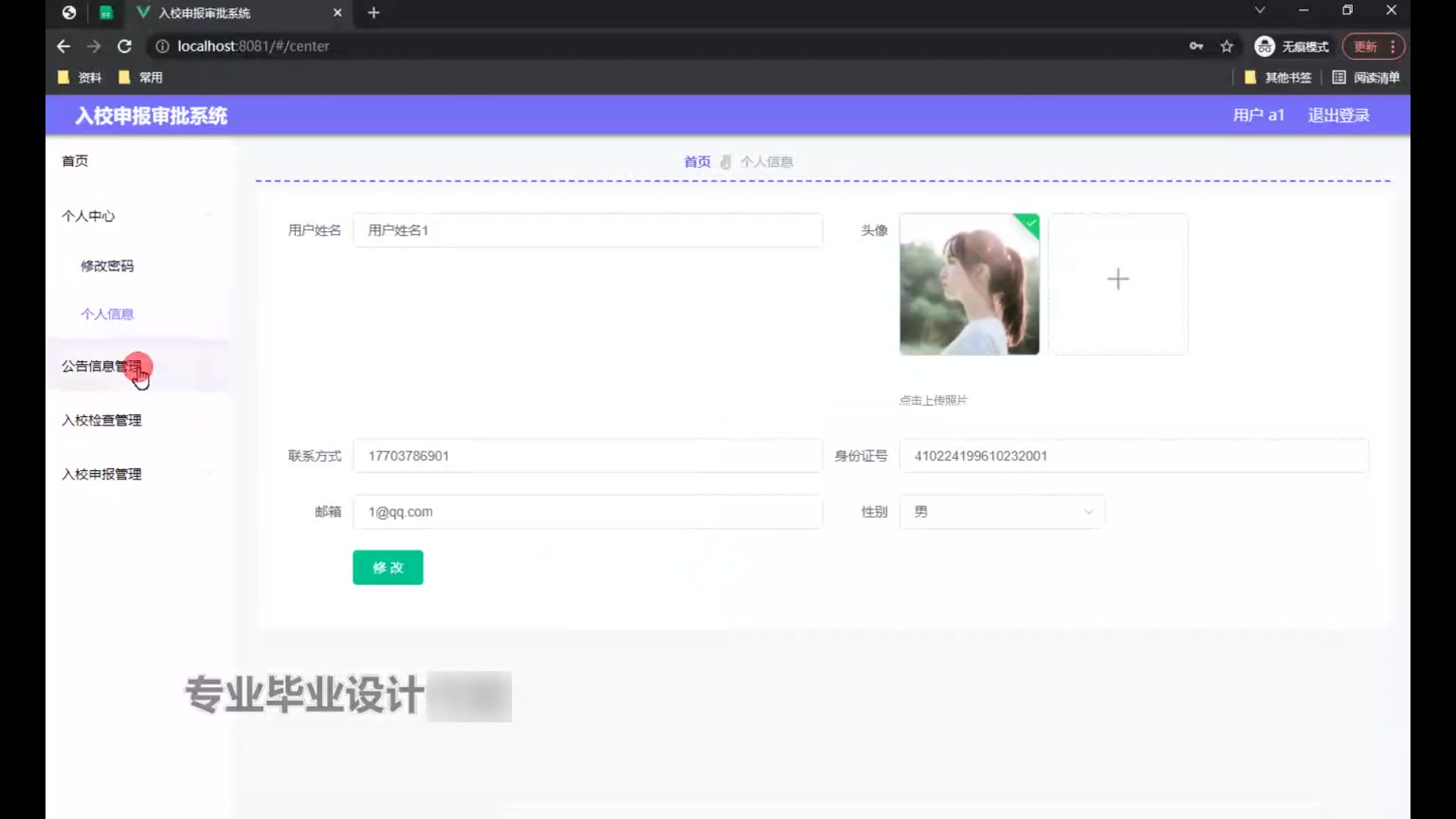The width and height of the screenshot is (1456, 819).
Task: Open the browser three-dot menu
Action: pyautogui.click(x=1392, y=46)
